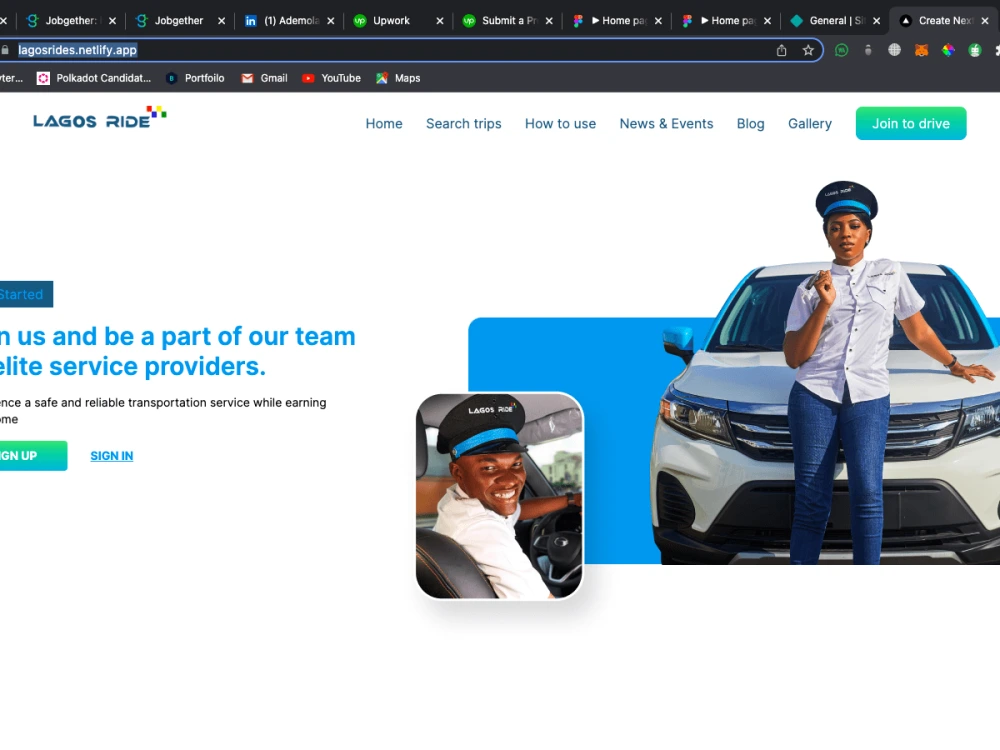Open News & Events nav link
The width and height of the screenshot is (1000, 750).
pos(666,124)
